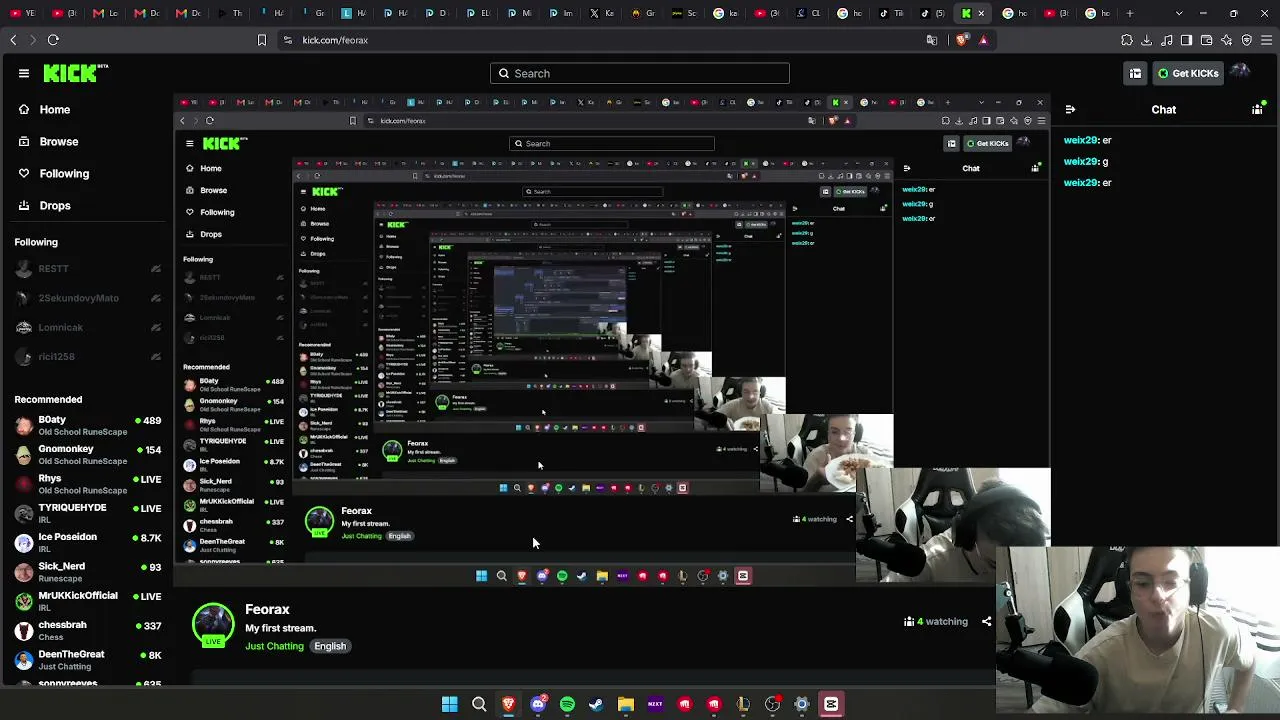Image resolution: width=1280 pixels, height=720 pixels.
Task: Open the Drops page
Action: click(x=44, y=205)
